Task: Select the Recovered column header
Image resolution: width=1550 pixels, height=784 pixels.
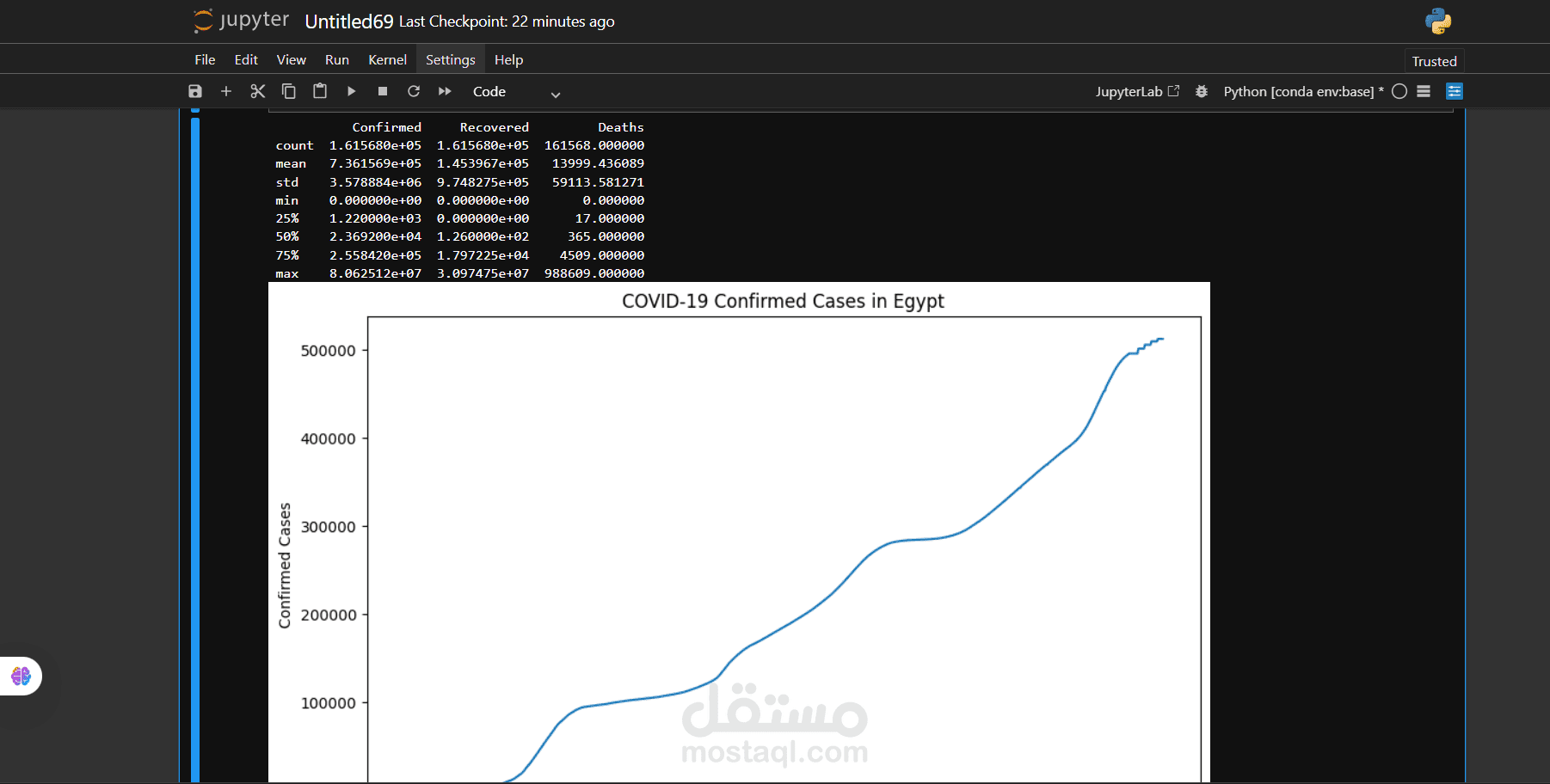Action: [x=494, y=127]
